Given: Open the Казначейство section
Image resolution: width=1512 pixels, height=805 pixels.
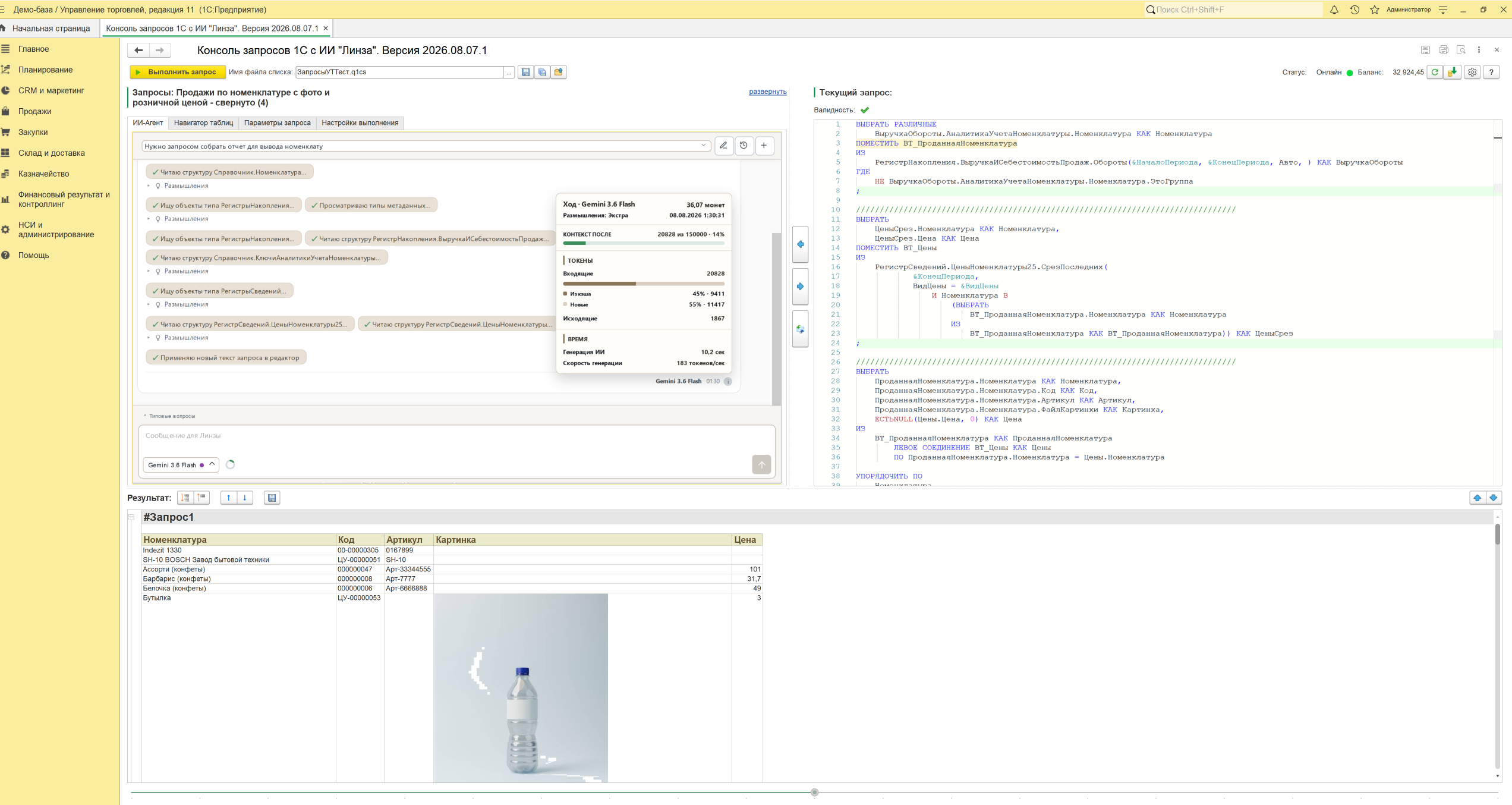Looking at the screenshot, I should [43, 174].
